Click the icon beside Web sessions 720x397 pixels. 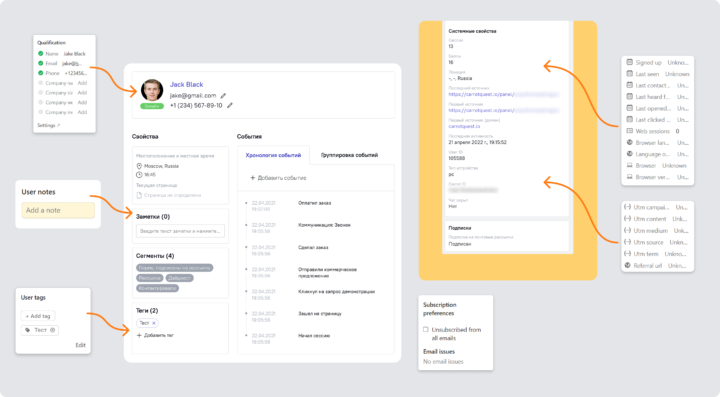click(x=630, y=131)
